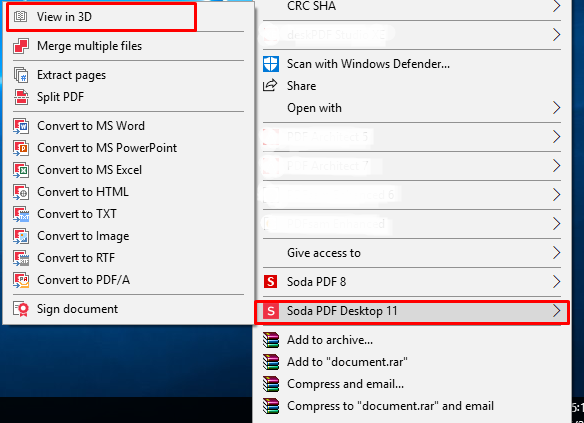This screenshot has width=584, height=423.
Task: Click the Convert to TXT icon
Action: coord(21,214)
